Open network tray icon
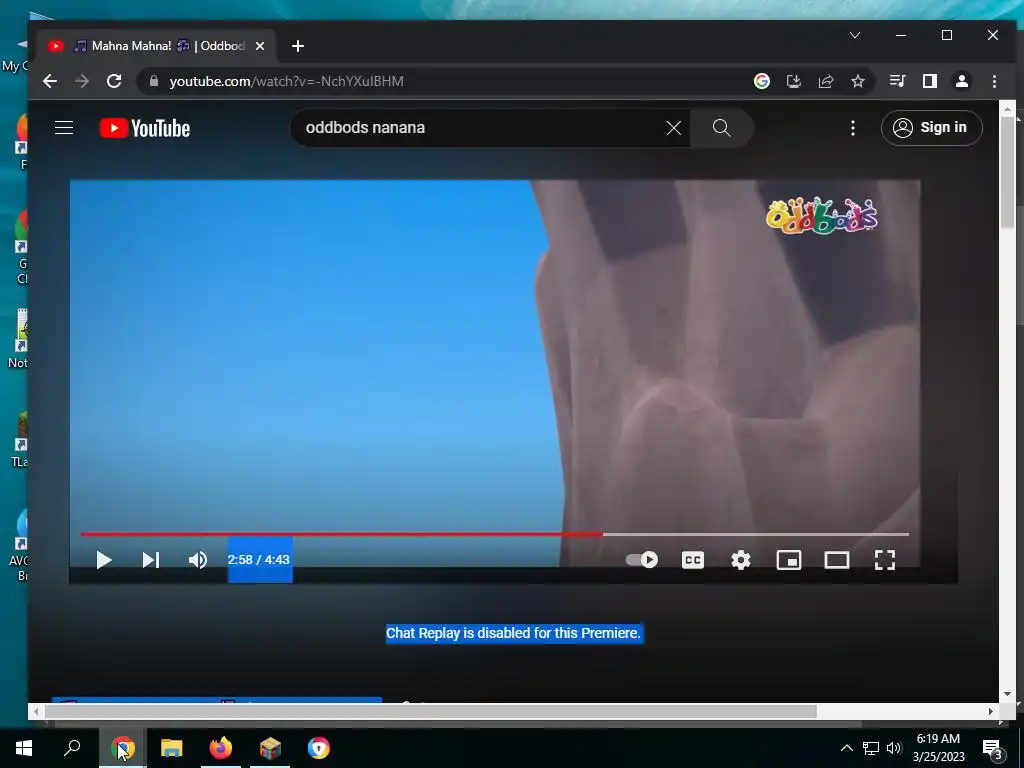Image resolution: width=1024 pixels, height=768 pixels. point(871,748)
